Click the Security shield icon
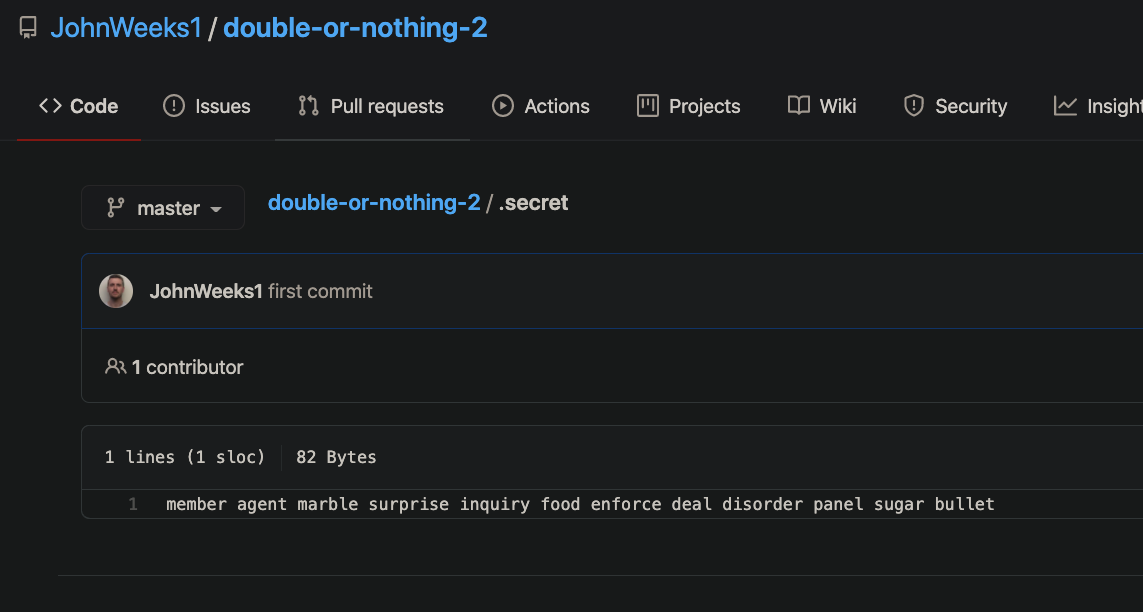Image resolution: width=1143 pixels, height=612 pixels. [913, 106]
